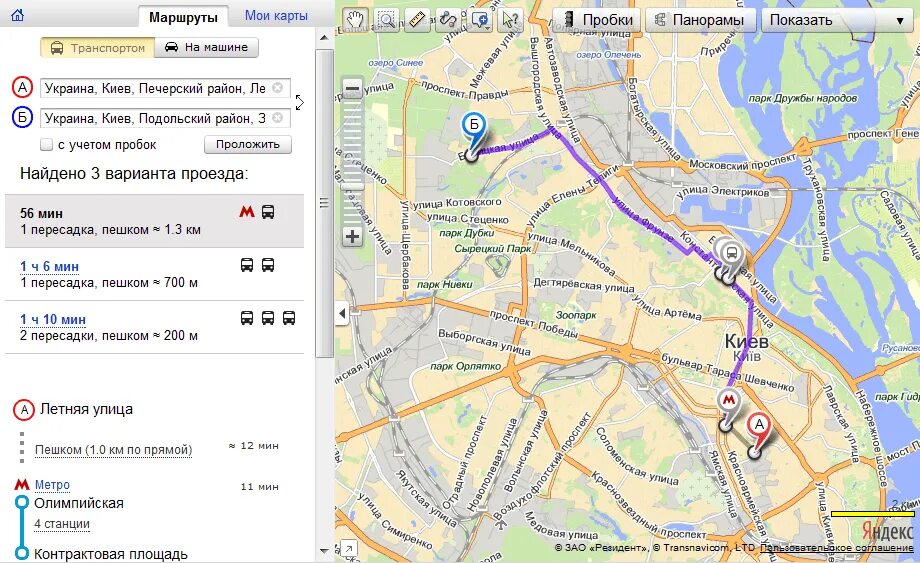Screen dimensions: 920x563
Task: Toggle Пробки traffic layer
Action: 597,20
